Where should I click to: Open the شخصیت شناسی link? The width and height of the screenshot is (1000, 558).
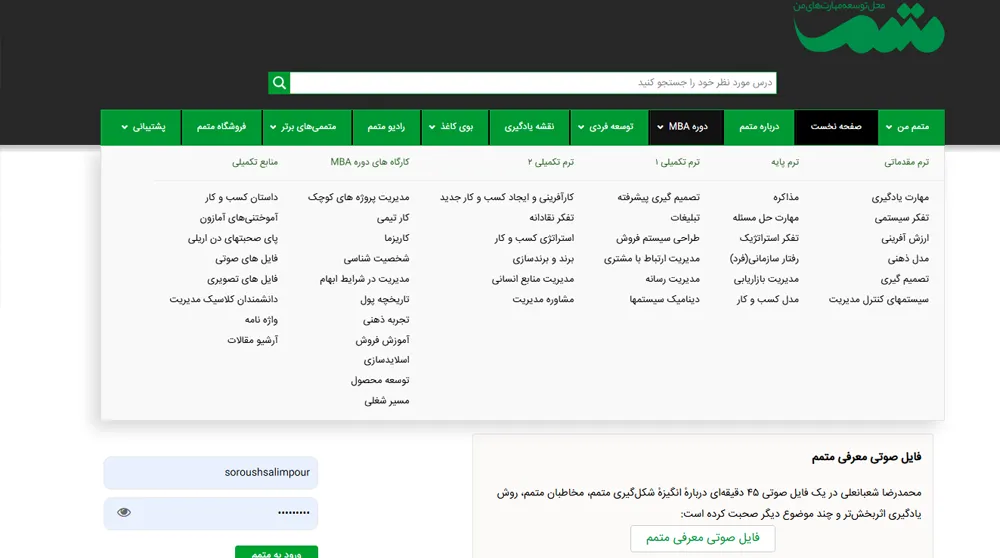[376, 259]
